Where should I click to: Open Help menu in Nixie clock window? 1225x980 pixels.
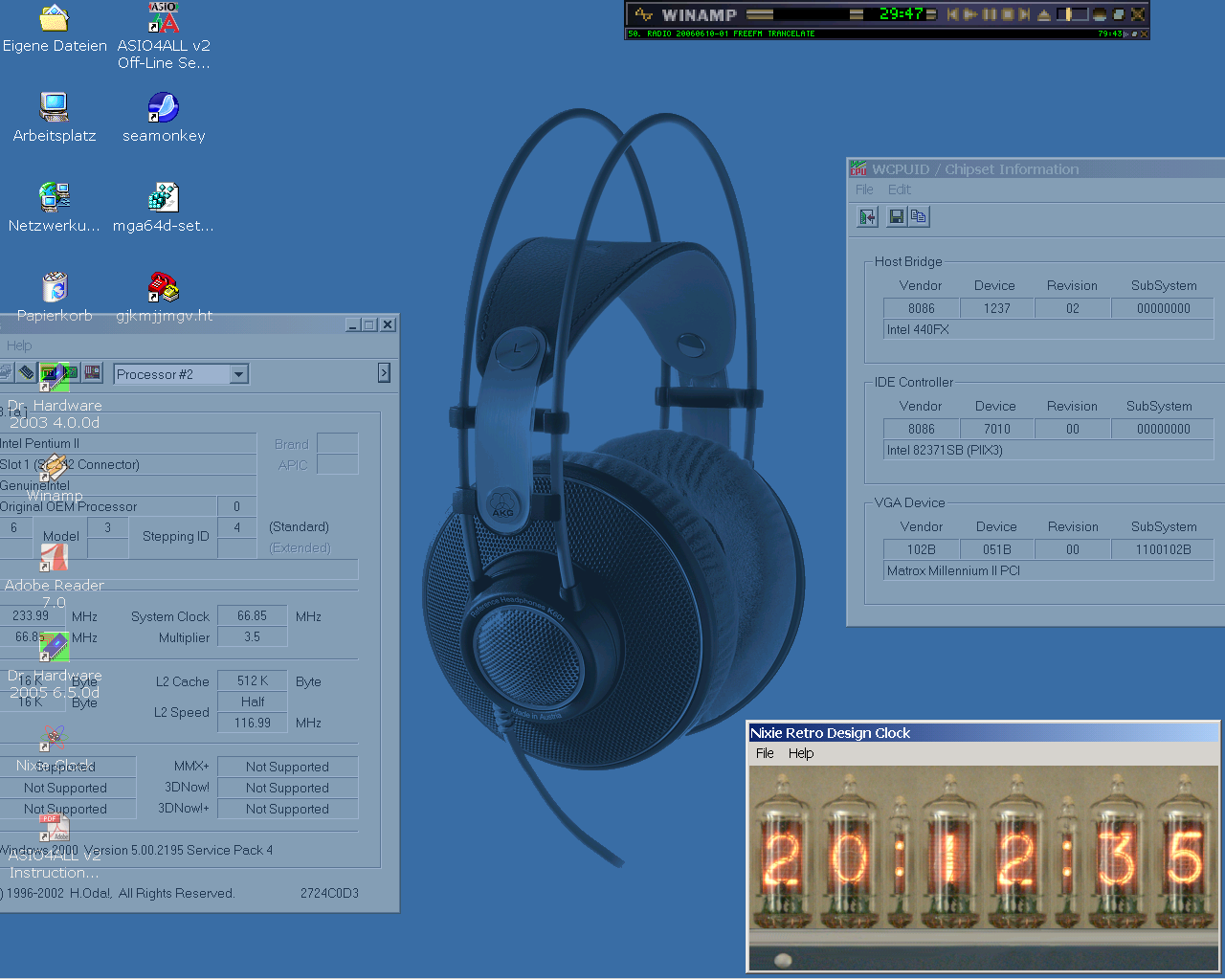coord(801,753)
